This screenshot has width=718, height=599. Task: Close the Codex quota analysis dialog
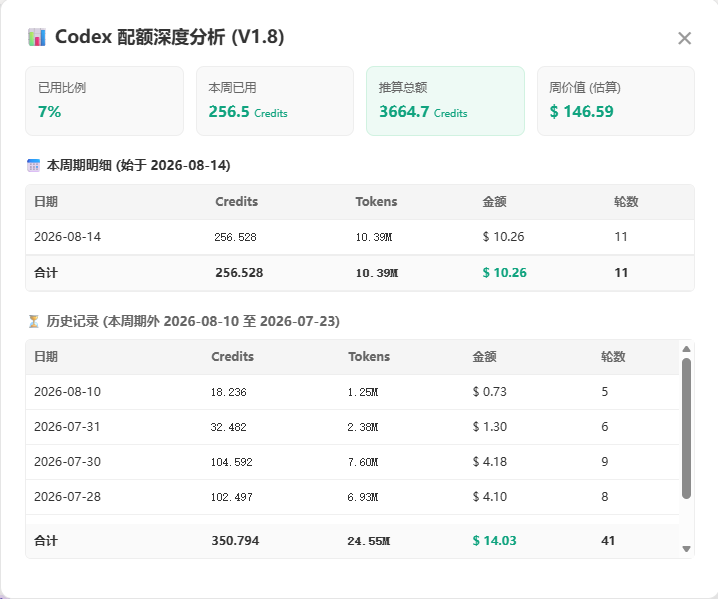(x=684, y=38)
